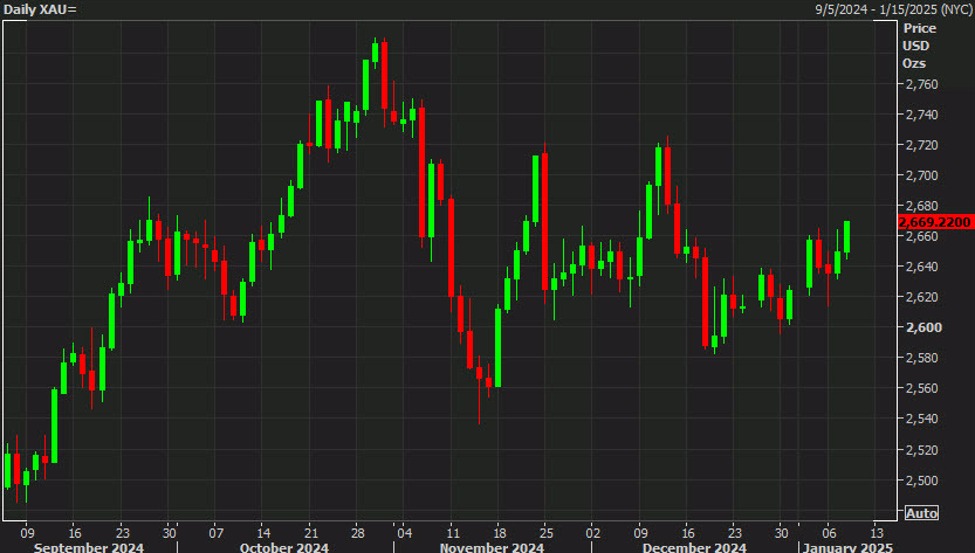Click the Price USD Ozs axis label
Image resolution: width=975 pixels, height=553 pixels.
click(916, 46)
